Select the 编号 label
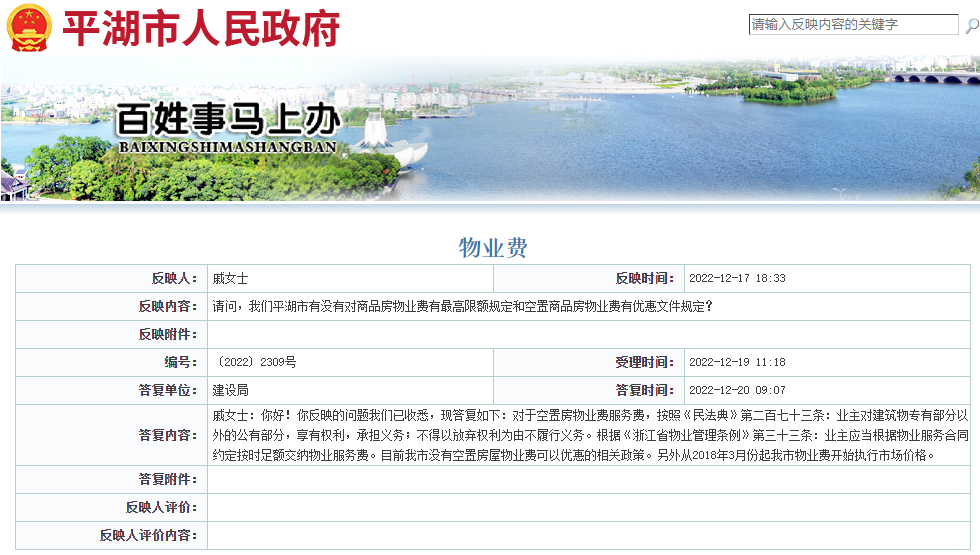 coord(181,362)
